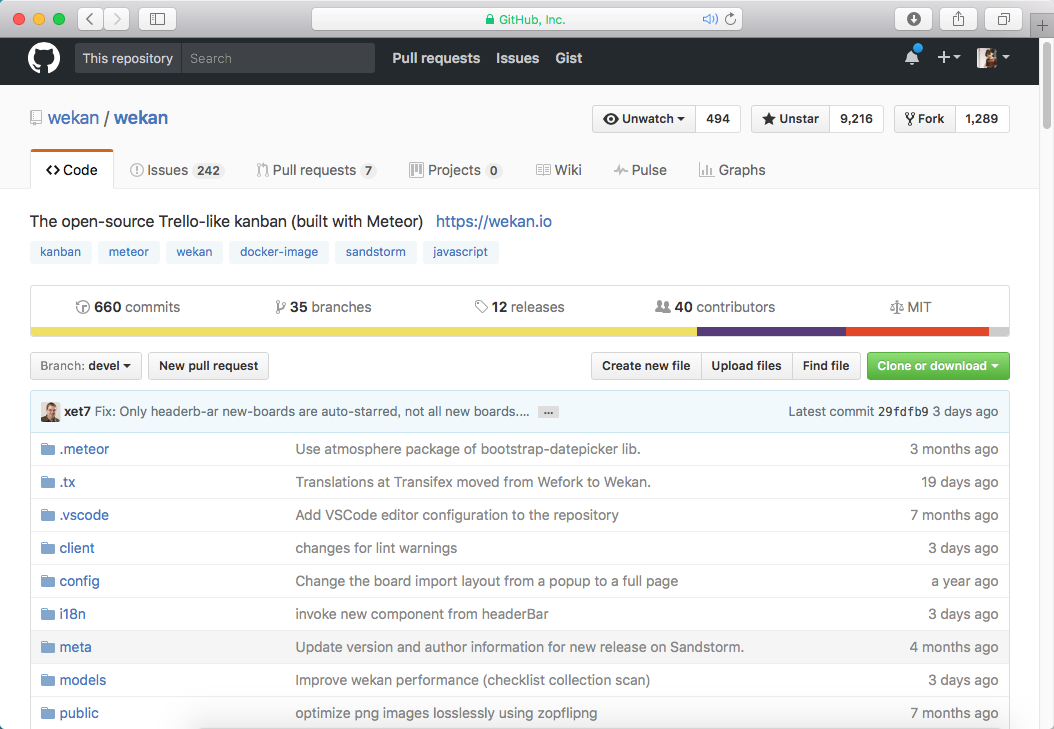This screenshot has height=729, width=1054.
Task: Click the New pull request button
Action: pos(208,366)
